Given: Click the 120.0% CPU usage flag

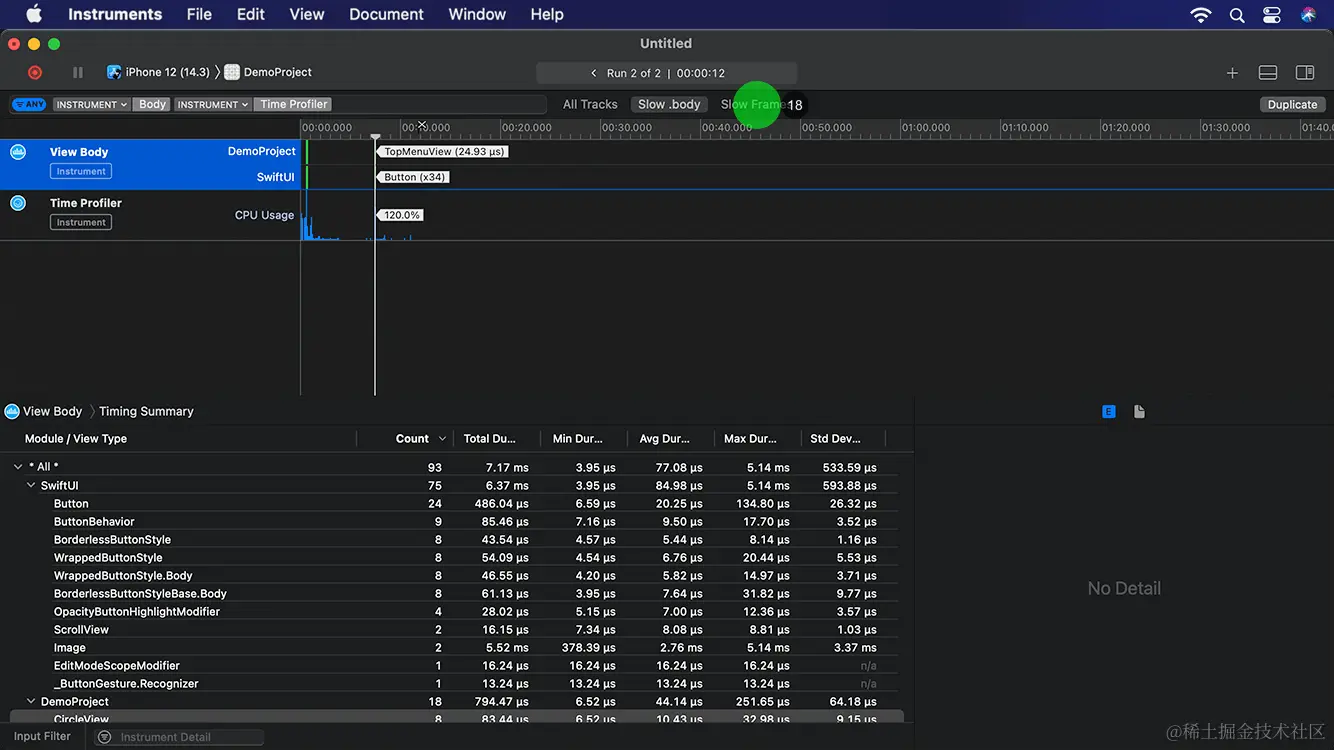Looking at the screenshot, I should click(x=400, y=215).
